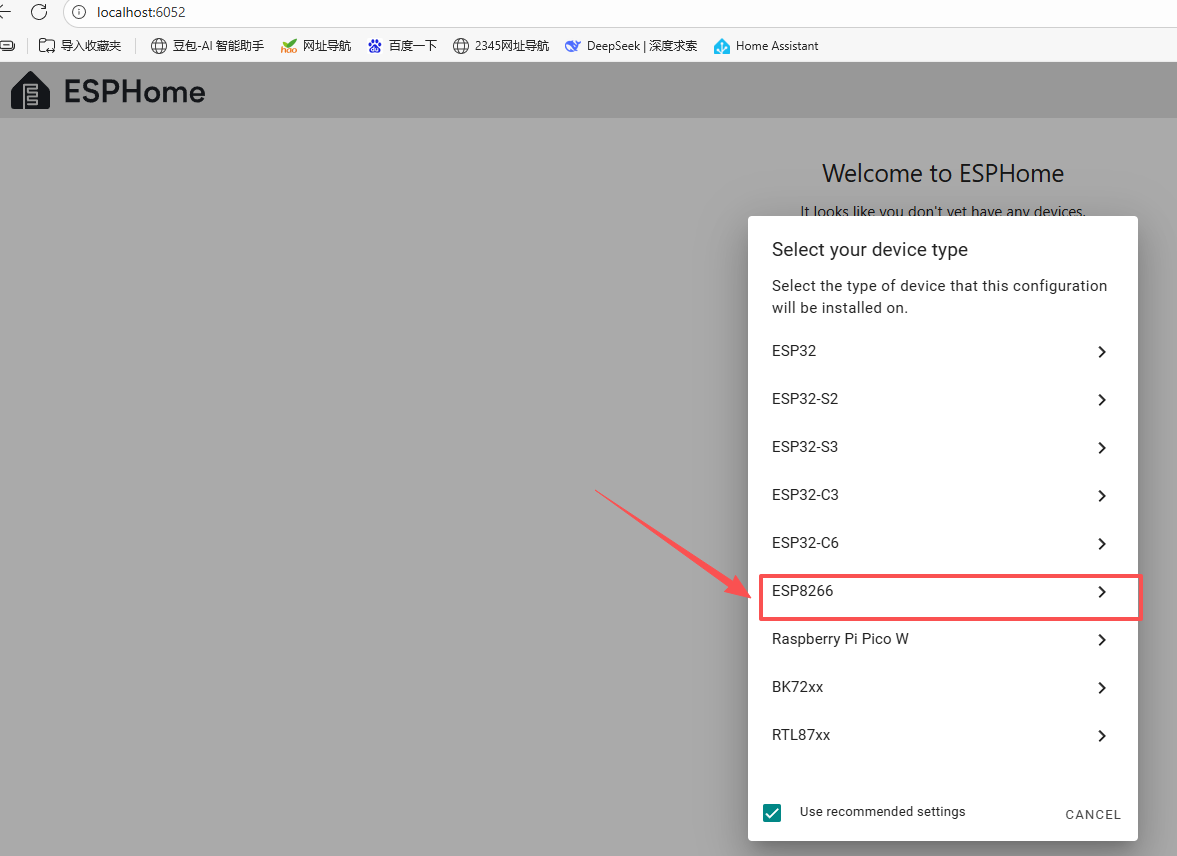Open the DeepSeek 深度求索 bookmark

click(631, 46)
